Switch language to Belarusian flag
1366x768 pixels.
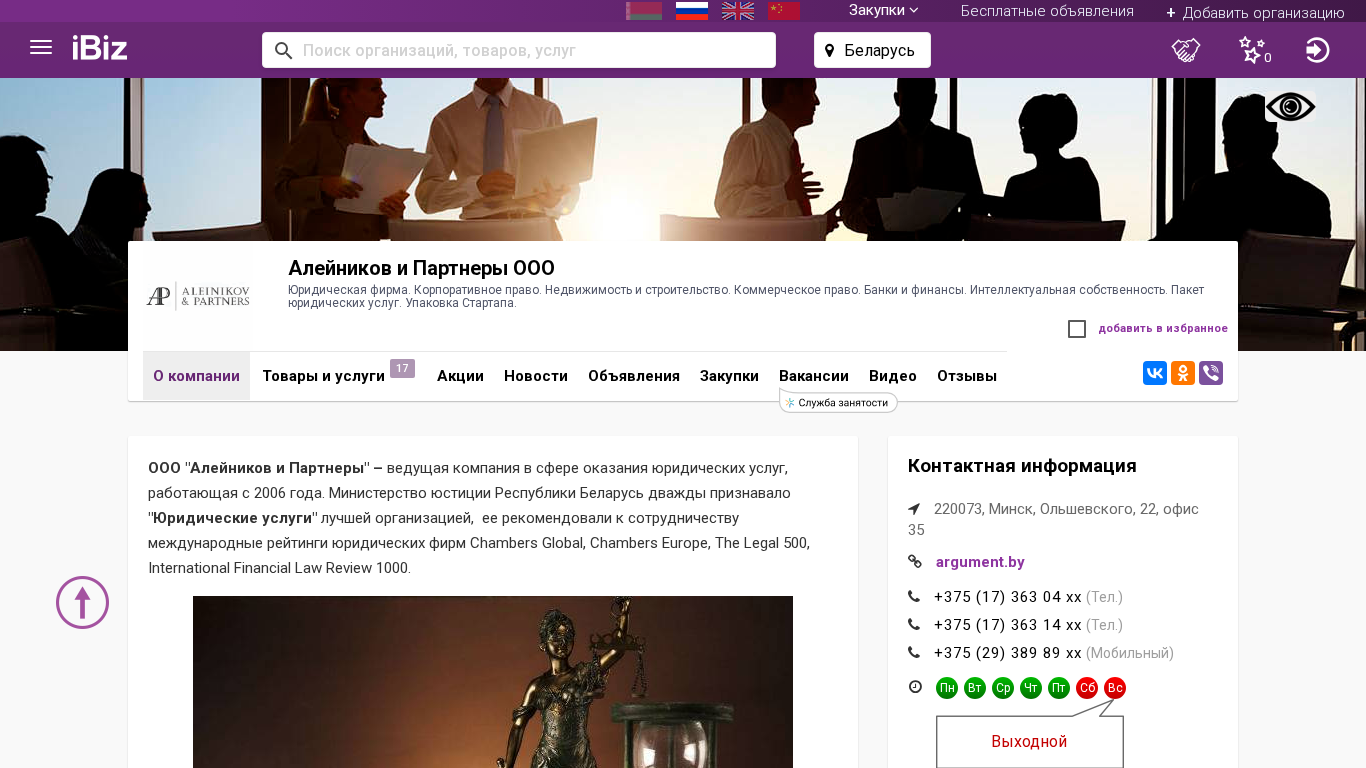tap(644, 11)
